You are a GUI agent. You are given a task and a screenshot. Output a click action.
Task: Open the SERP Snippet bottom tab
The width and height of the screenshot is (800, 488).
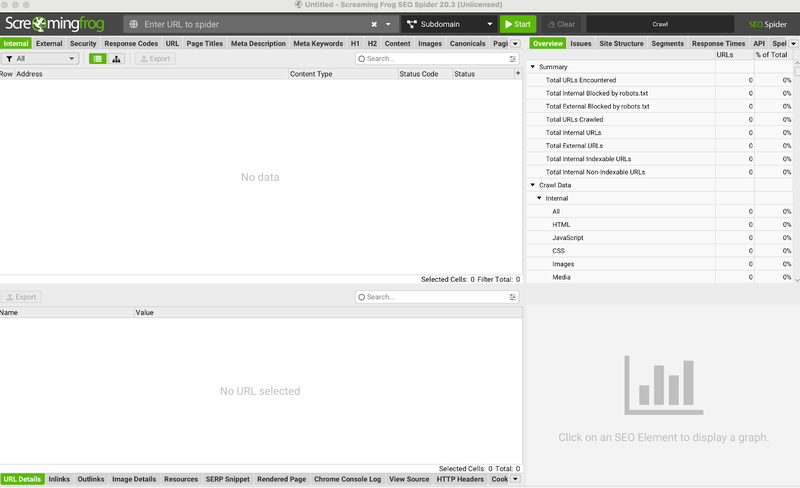point(228,479)
